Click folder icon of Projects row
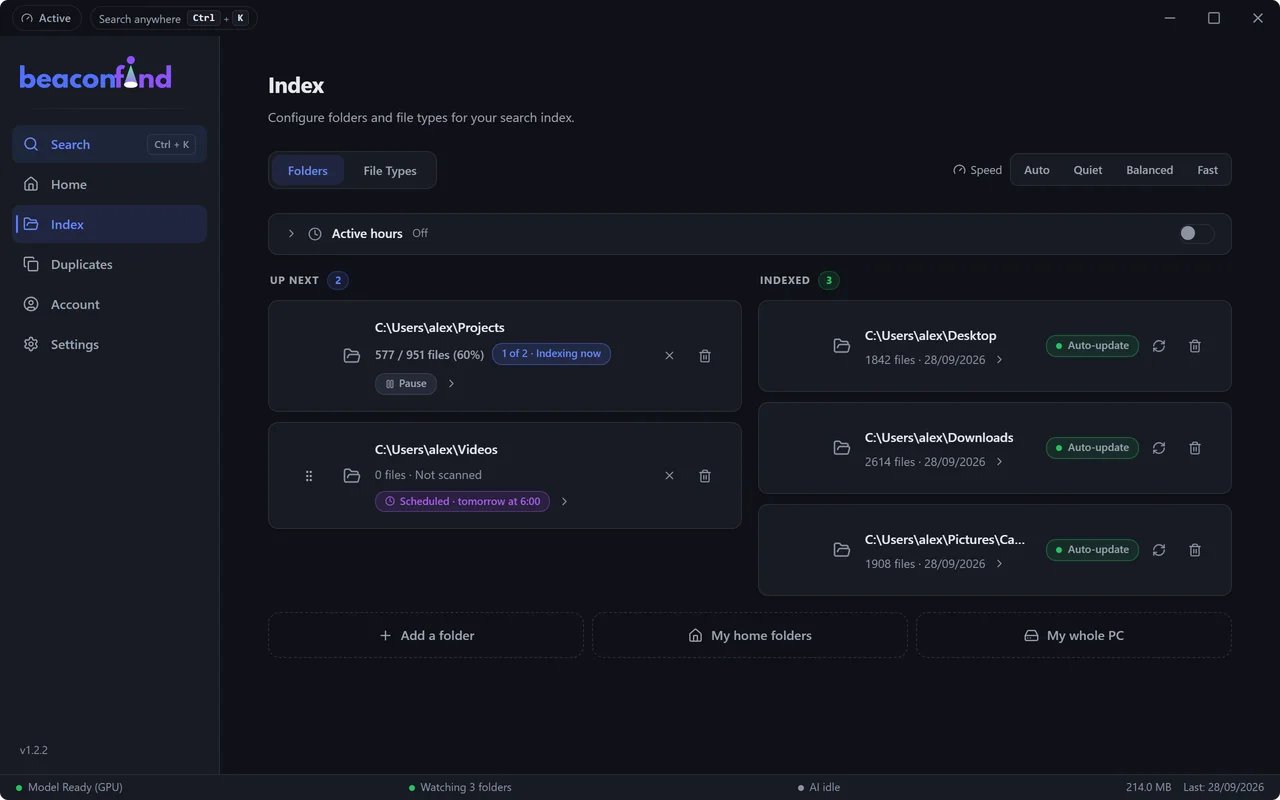The image size is (1280, 800). tap(351, 356)
